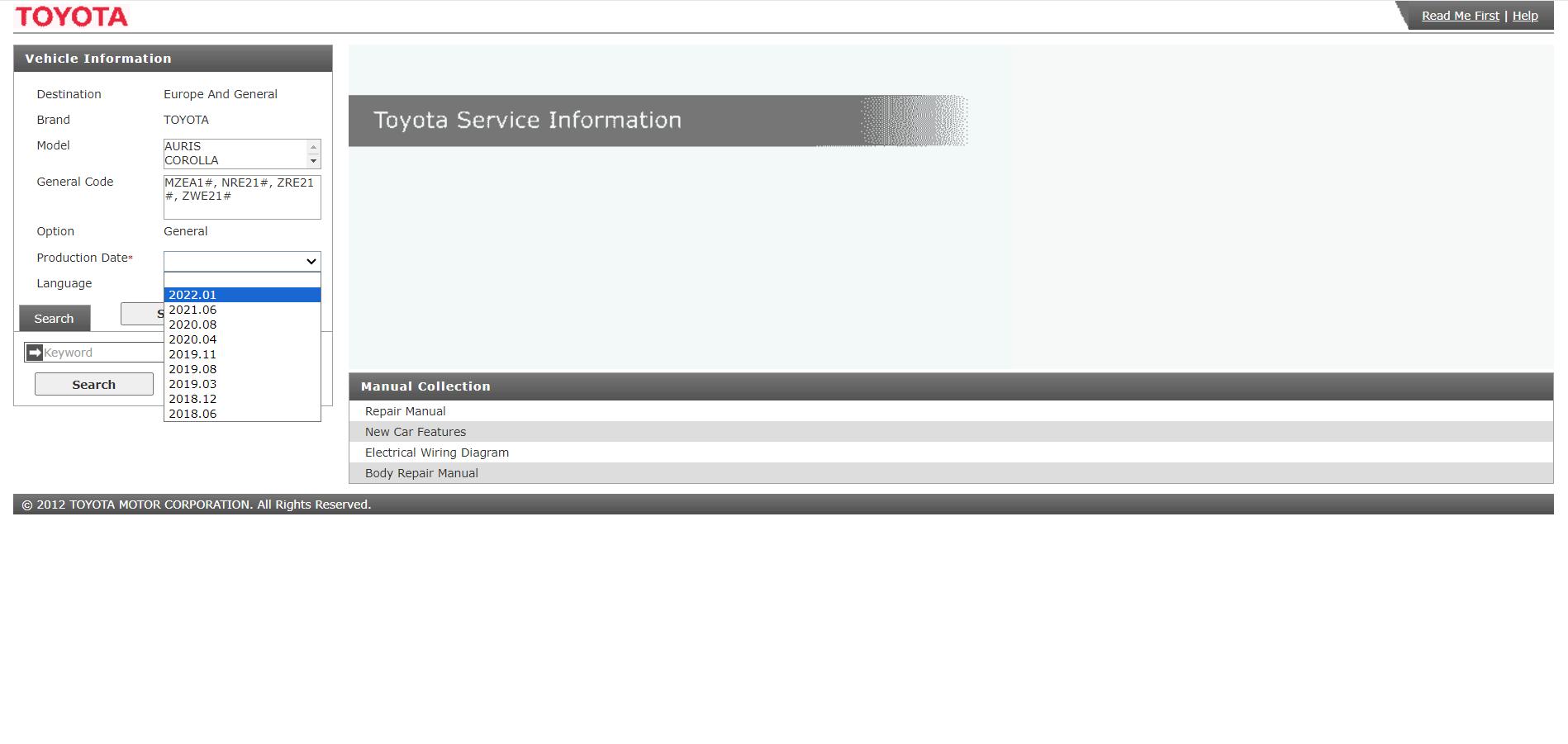This screenshot has width=1568, height=744.
Task: Click into the Keyword search field
Action: tap(103, 353)
